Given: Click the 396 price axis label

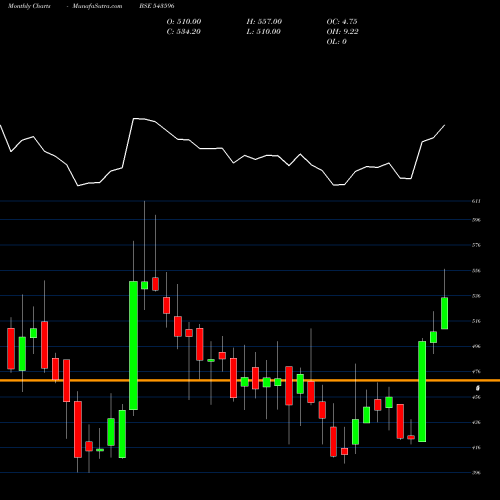Looking at the screenshot, I should pyautogui.click(x=476, y=473).
